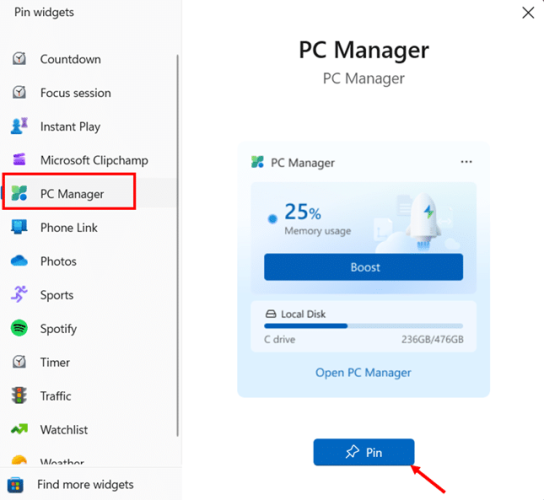Image resolution: width=544 pixels, height=500 pixels.
Task: Choose Phone Link widget entry
Action: pos(89,227)
